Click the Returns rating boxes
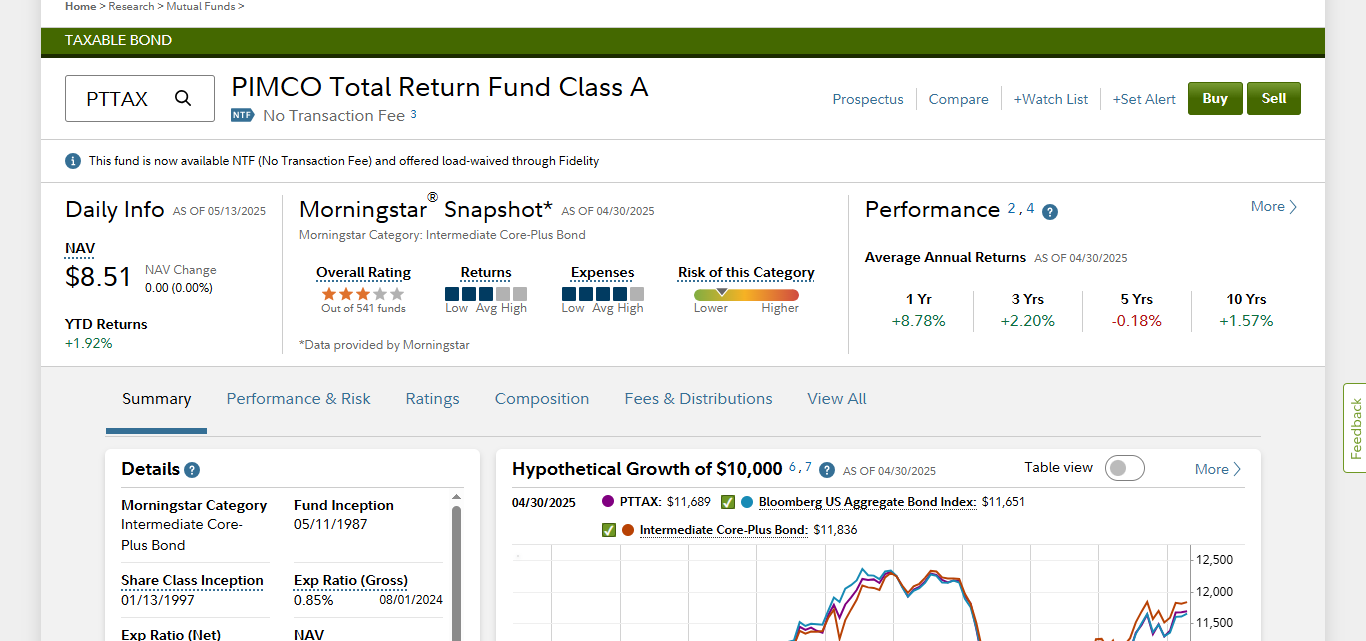The width and height of the screenshot is (1366, 641). (485, 294)
